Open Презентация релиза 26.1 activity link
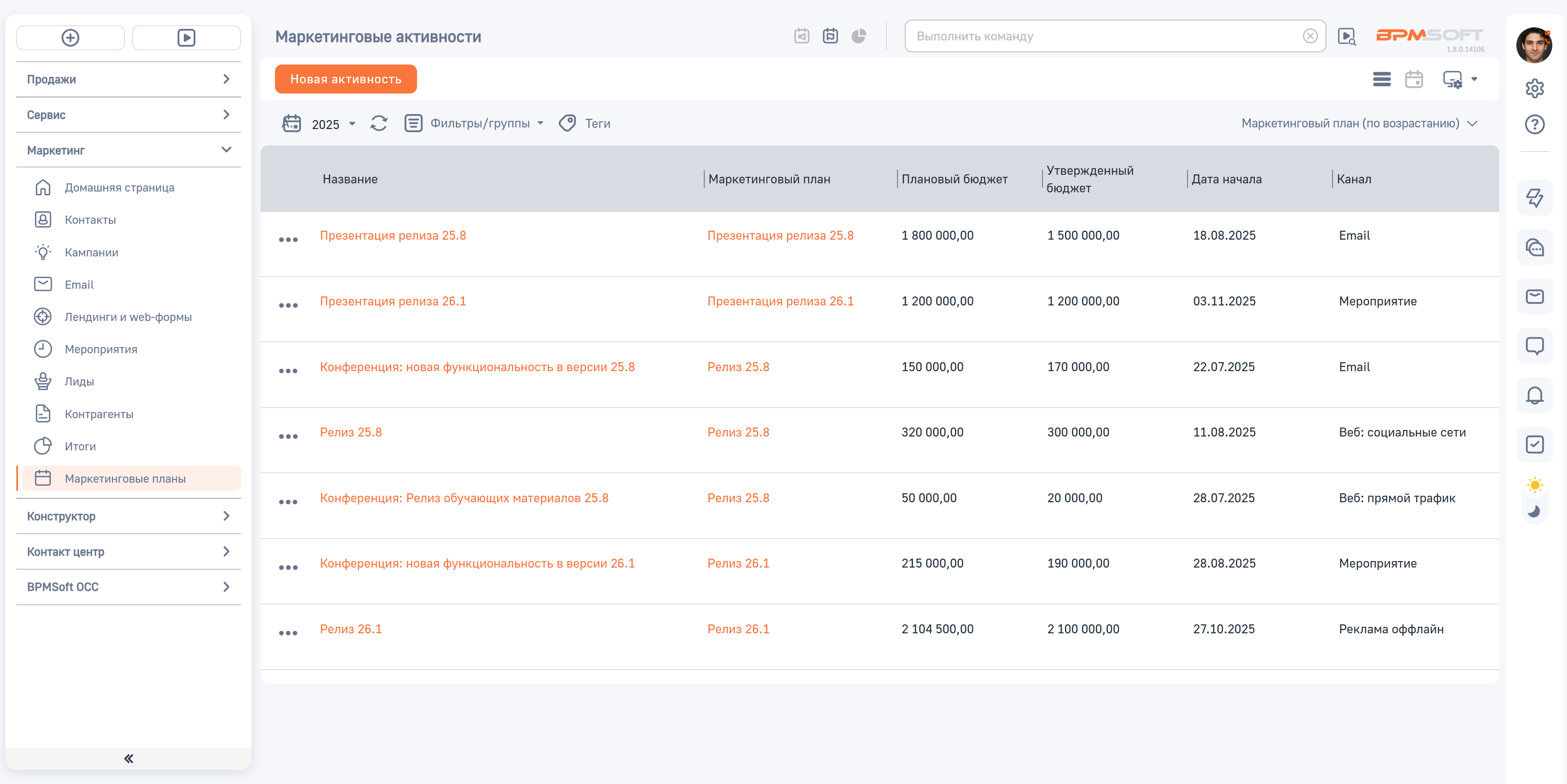Image resolution: width=1567 pixels, height=784 pixels. [x=393, y=301]
